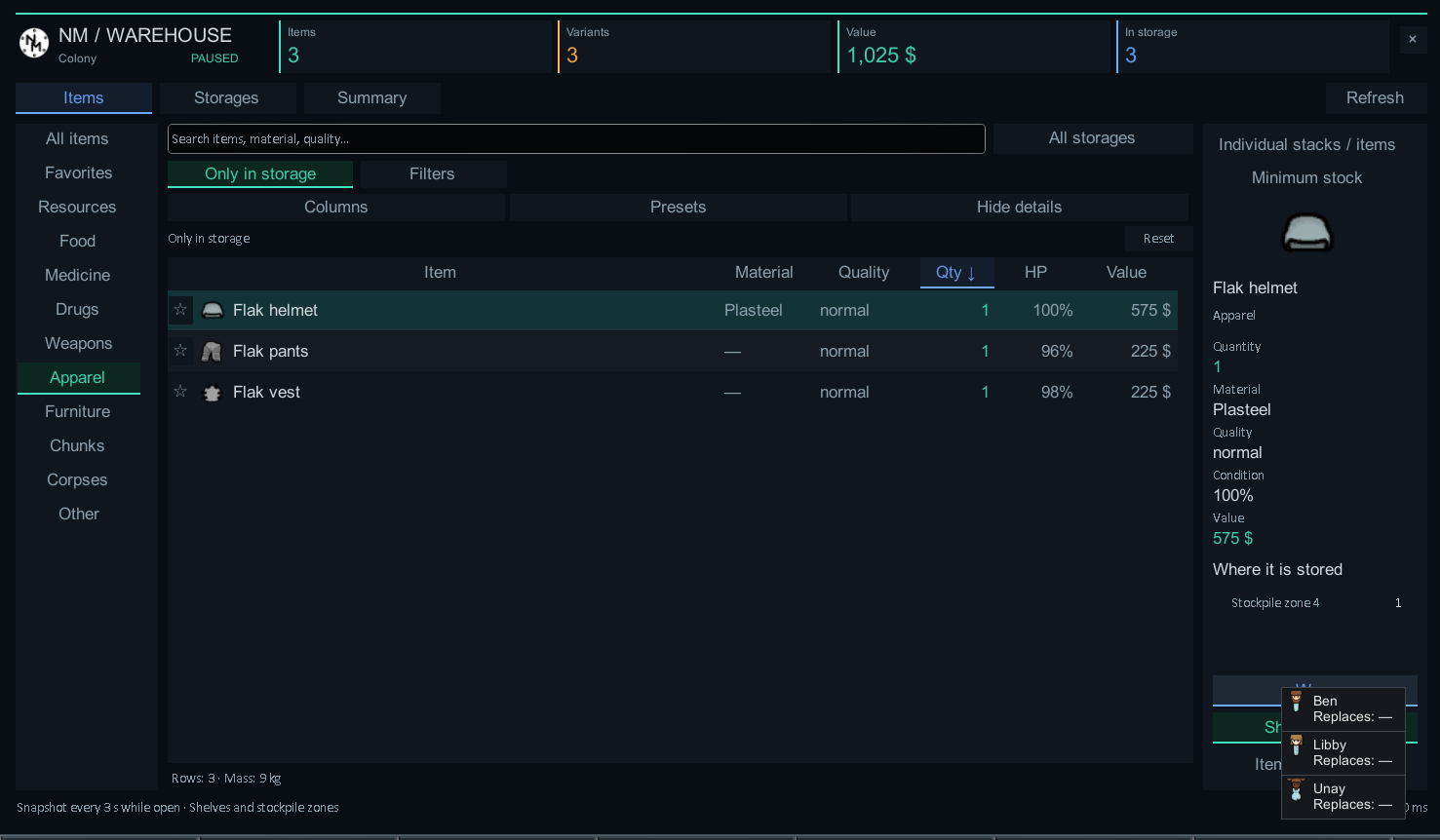Sort table by the Item column
Image resolution: width=1440 pixels, height=840 pixels.
click(441, 273)
